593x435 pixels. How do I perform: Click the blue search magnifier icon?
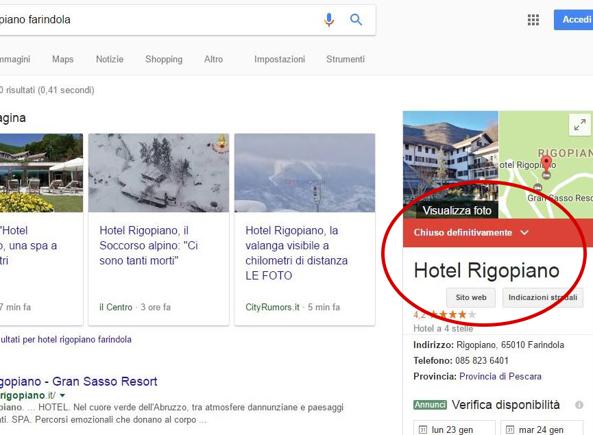click(356, 20)
